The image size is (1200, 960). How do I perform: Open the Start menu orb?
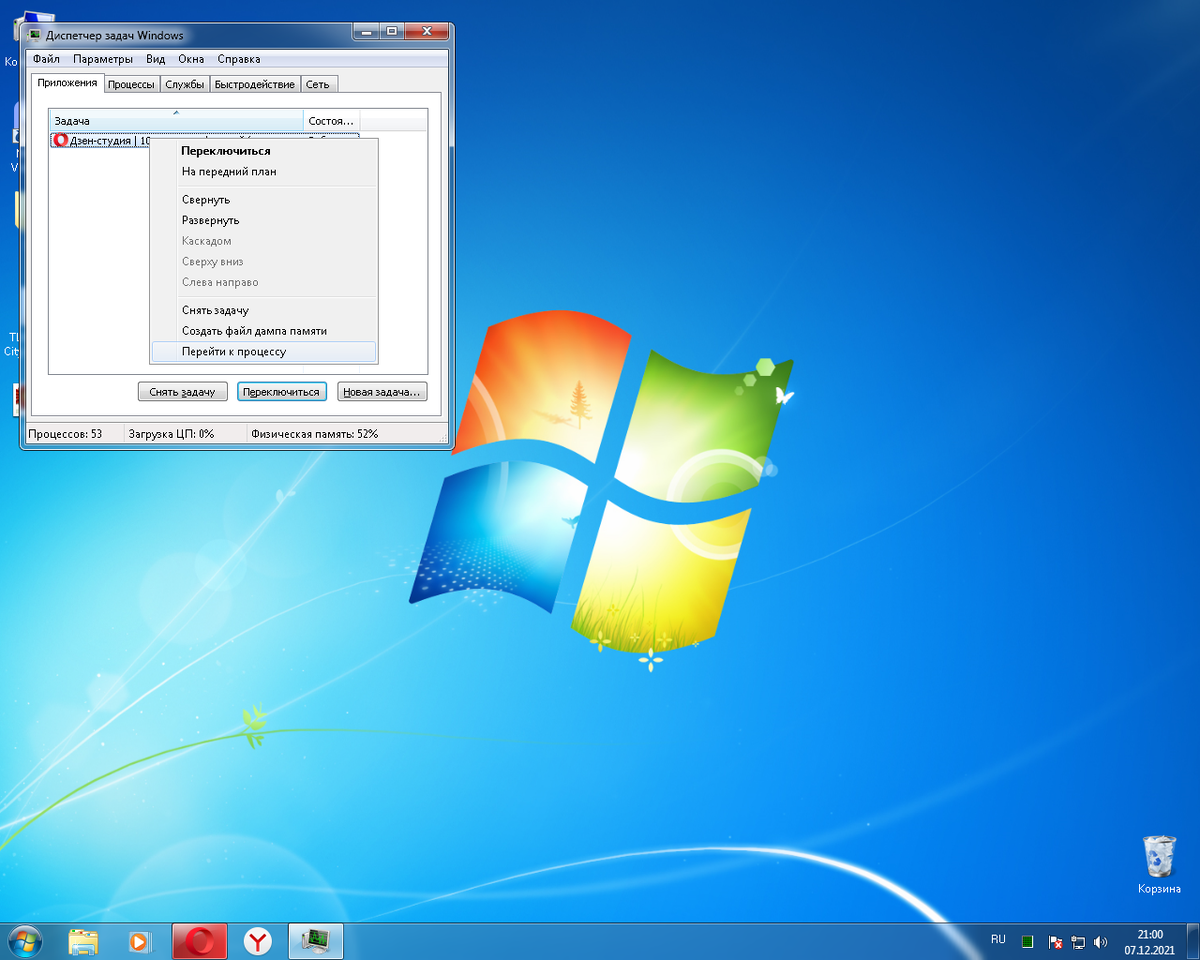(23, 941)
